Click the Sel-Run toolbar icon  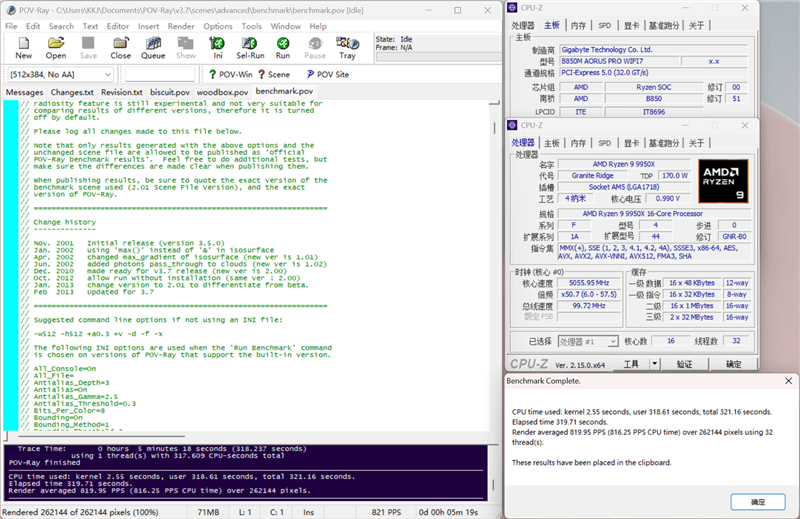coord(250,48)
